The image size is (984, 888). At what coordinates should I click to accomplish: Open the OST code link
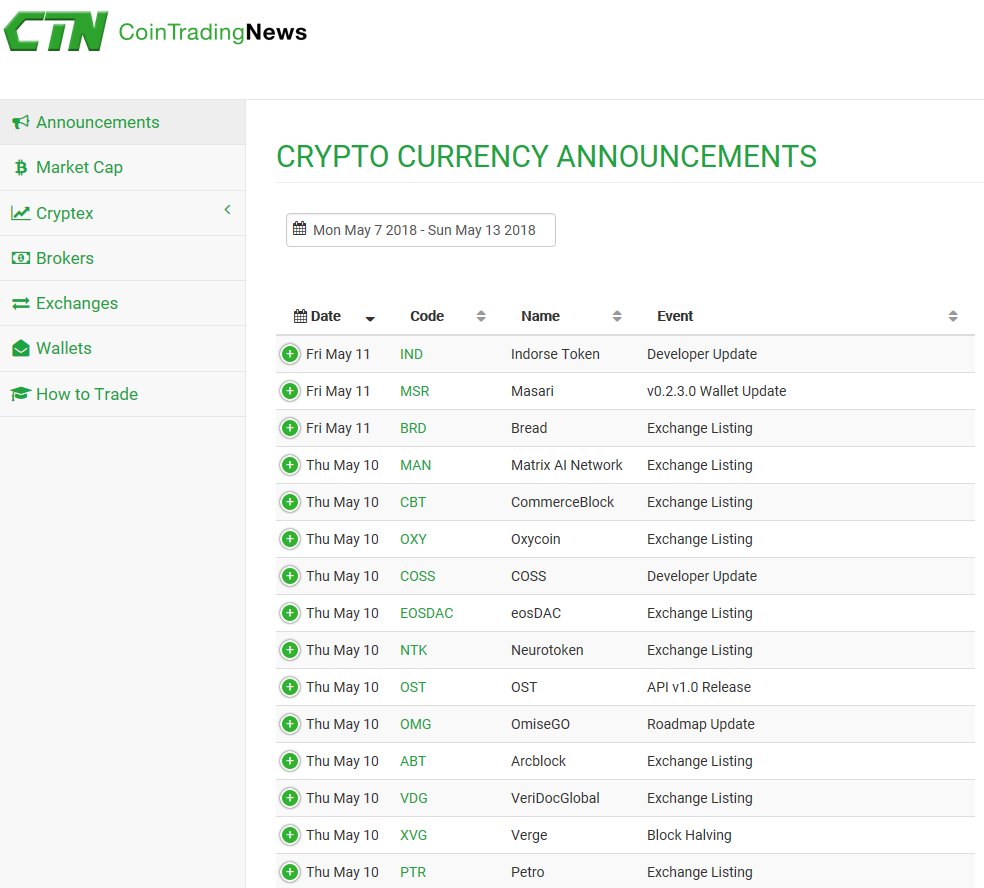(x=413, y=687)
